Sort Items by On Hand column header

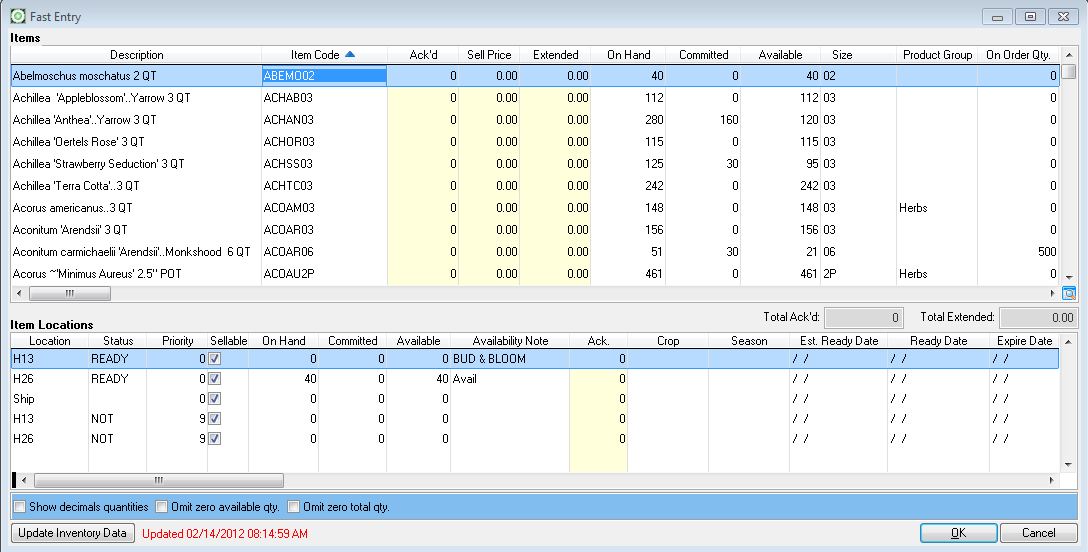tap(628, 55)
